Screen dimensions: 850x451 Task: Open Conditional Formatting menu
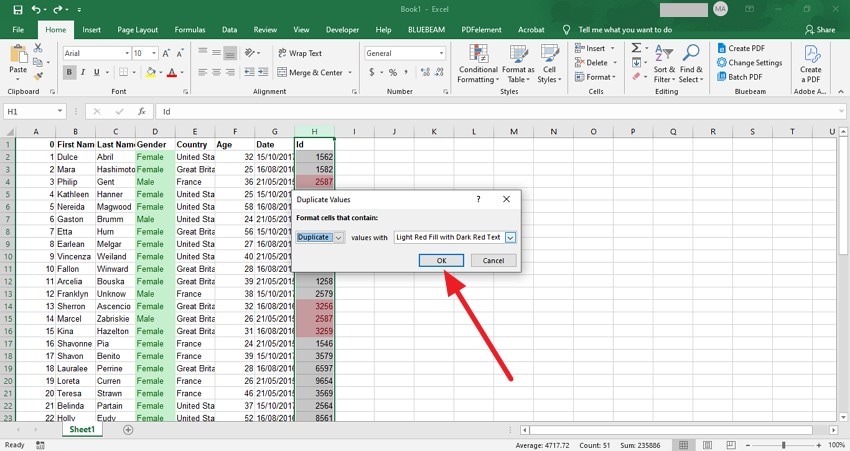pyautogui.click(x=478, y=65)
